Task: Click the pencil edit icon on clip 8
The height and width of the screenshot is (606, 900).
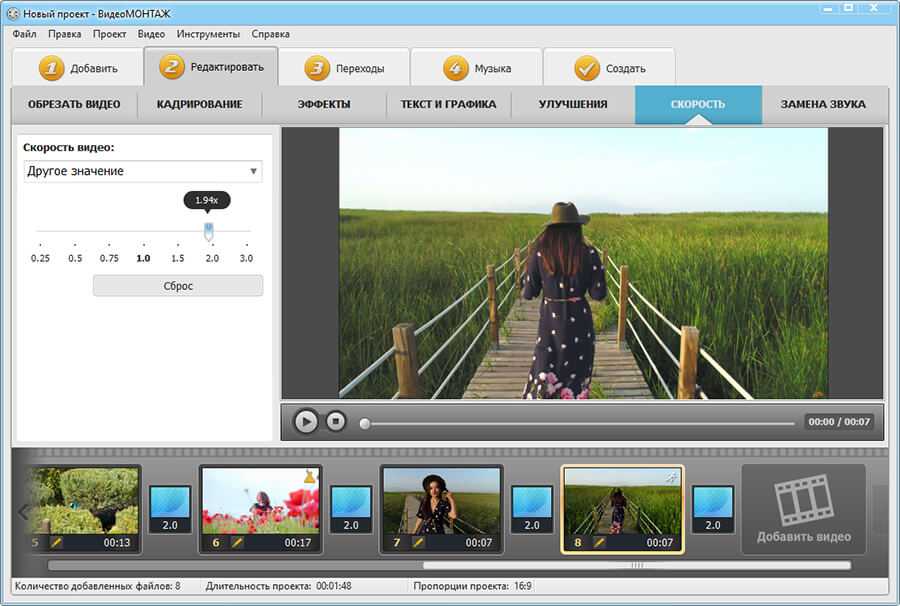Action: click(x=599, y=542)
